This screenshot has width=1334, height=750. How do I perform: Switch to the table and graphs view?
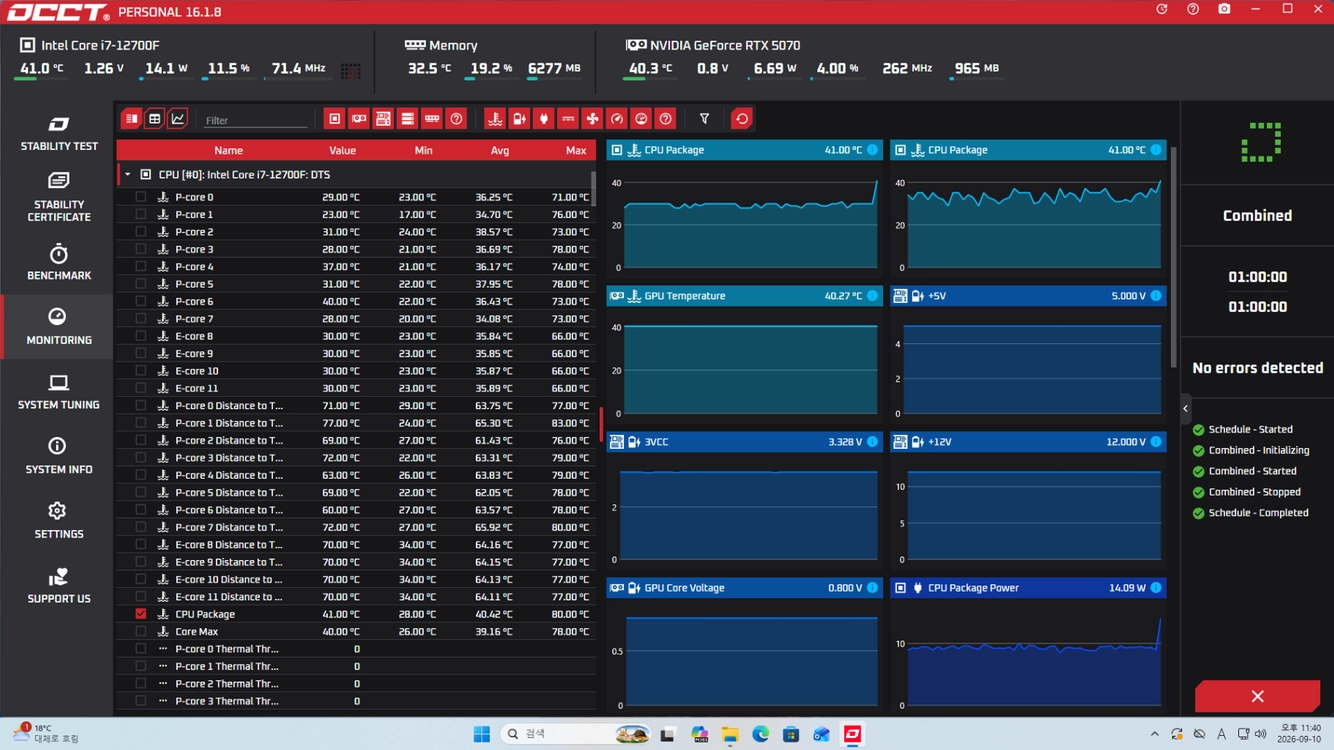tap(131, 119)
